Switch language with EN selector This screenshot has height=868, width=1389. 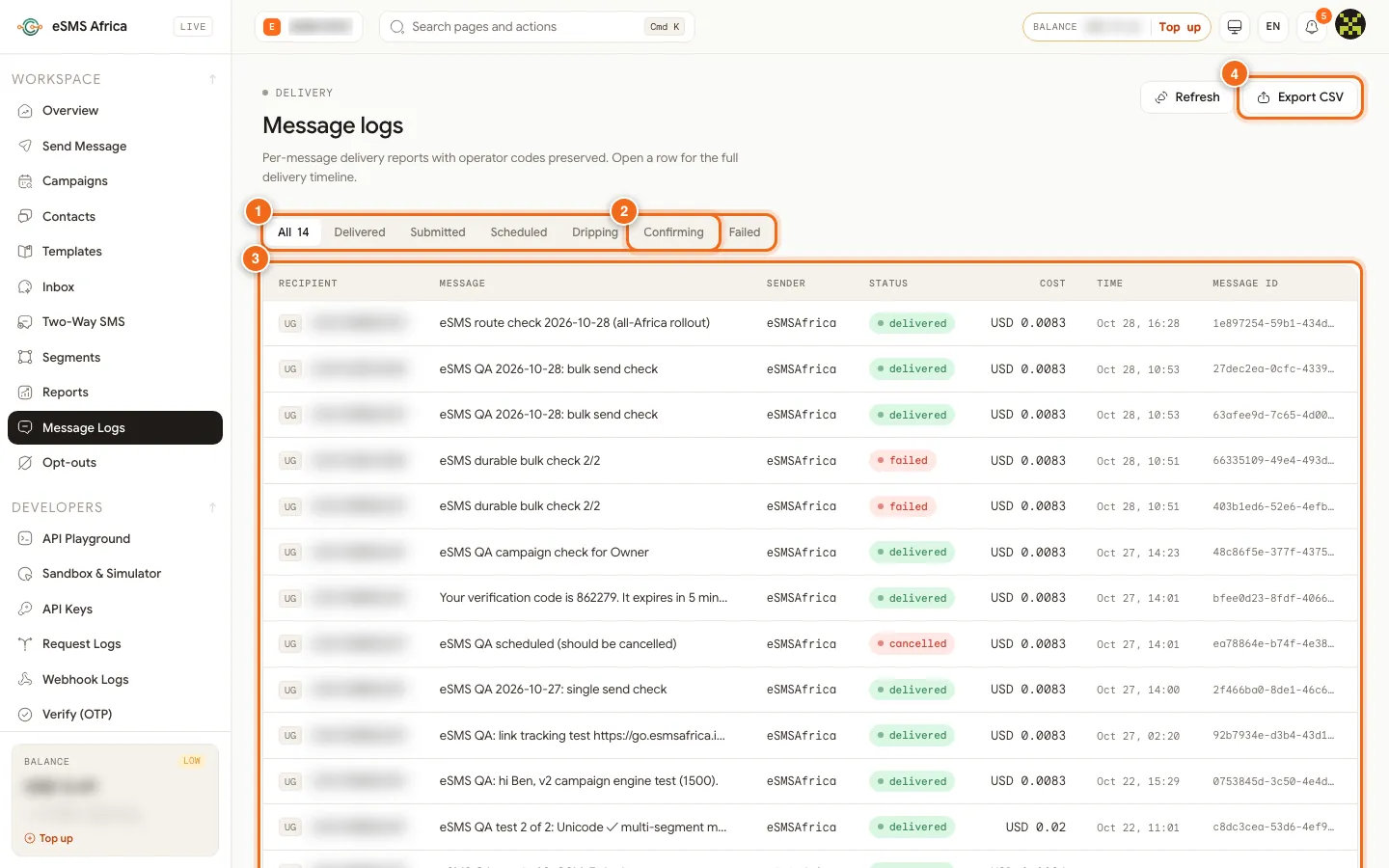(1273, 27)
